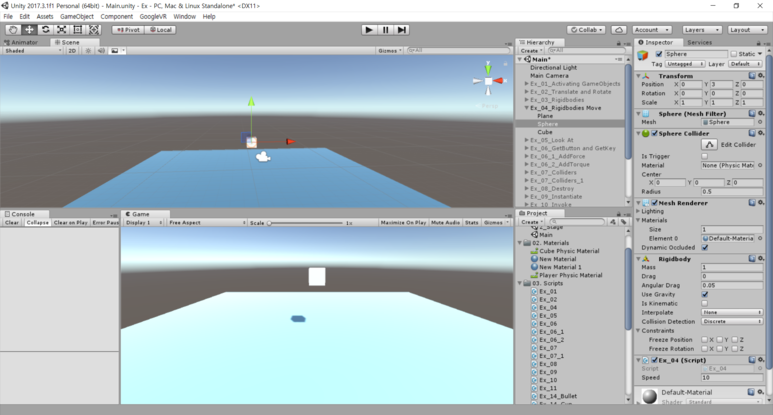
Task: Click the Mass input field
Action: click(x=732, y=267)
